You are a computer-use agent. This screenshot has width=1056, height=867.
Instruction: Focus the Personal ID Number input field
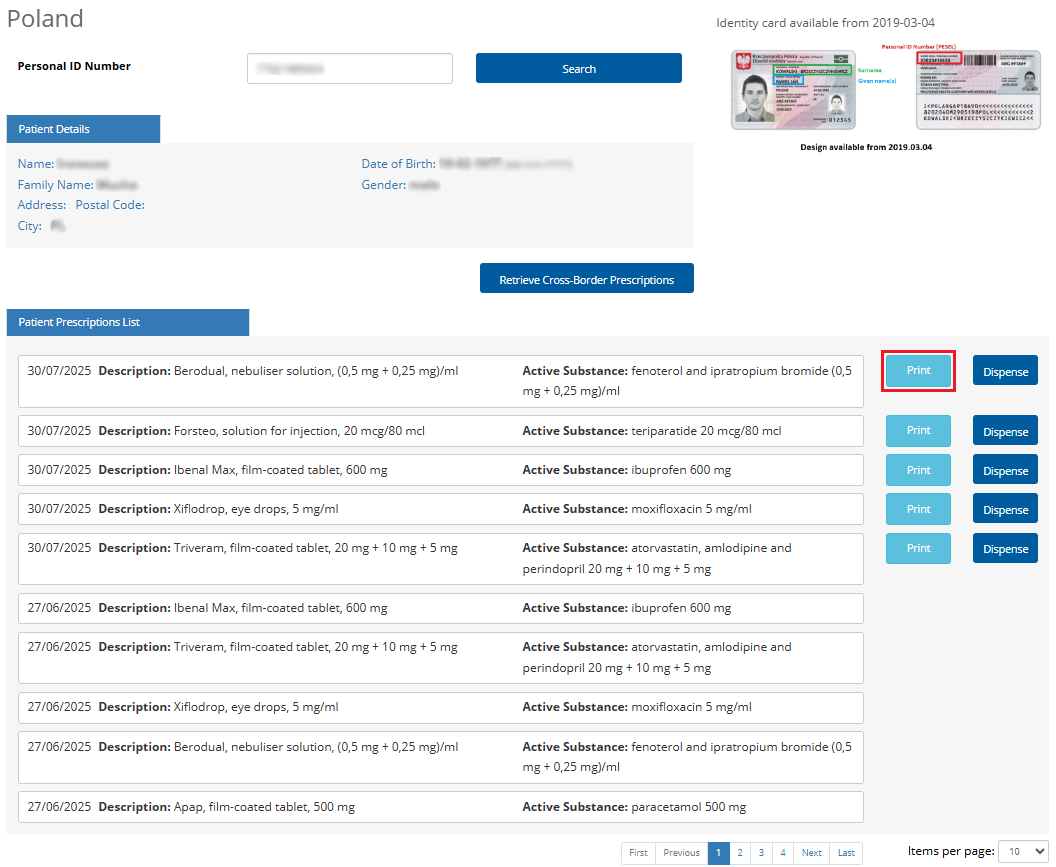pyautogui.click(x=349, y=69)
